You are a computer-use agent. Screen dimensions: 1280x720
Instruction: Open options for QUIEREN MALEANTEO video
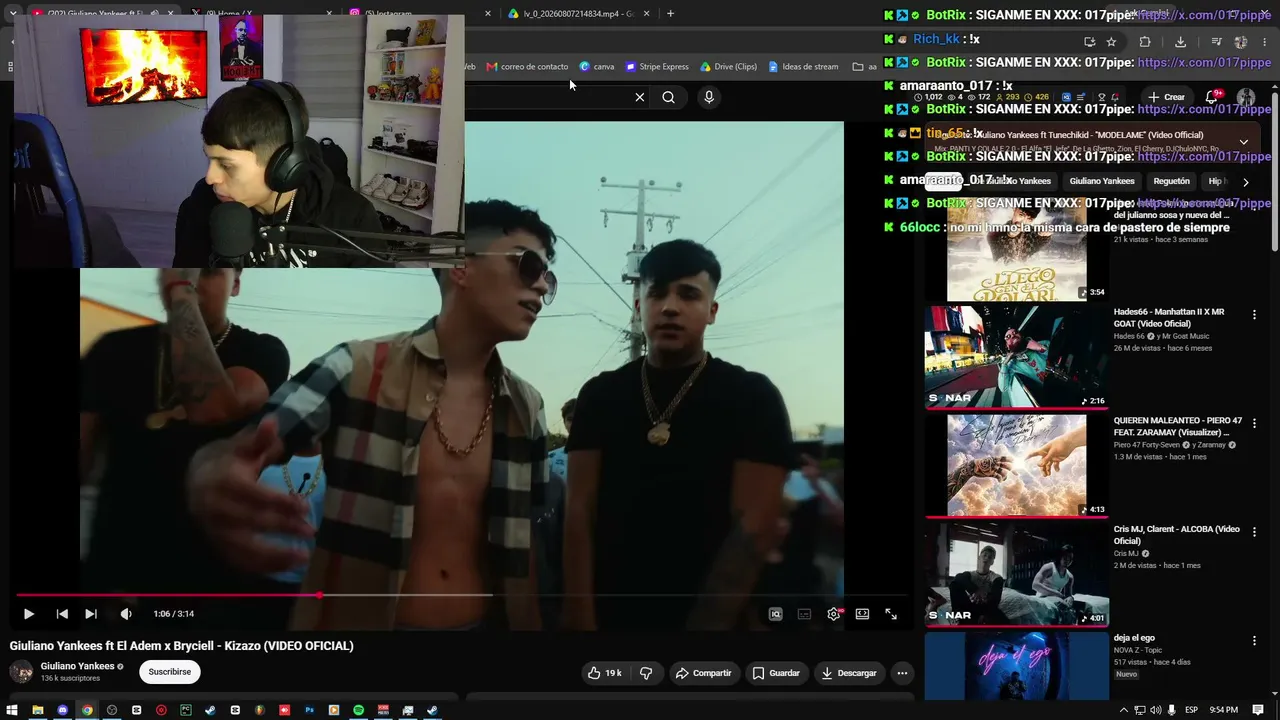(x=1254, y=423)
